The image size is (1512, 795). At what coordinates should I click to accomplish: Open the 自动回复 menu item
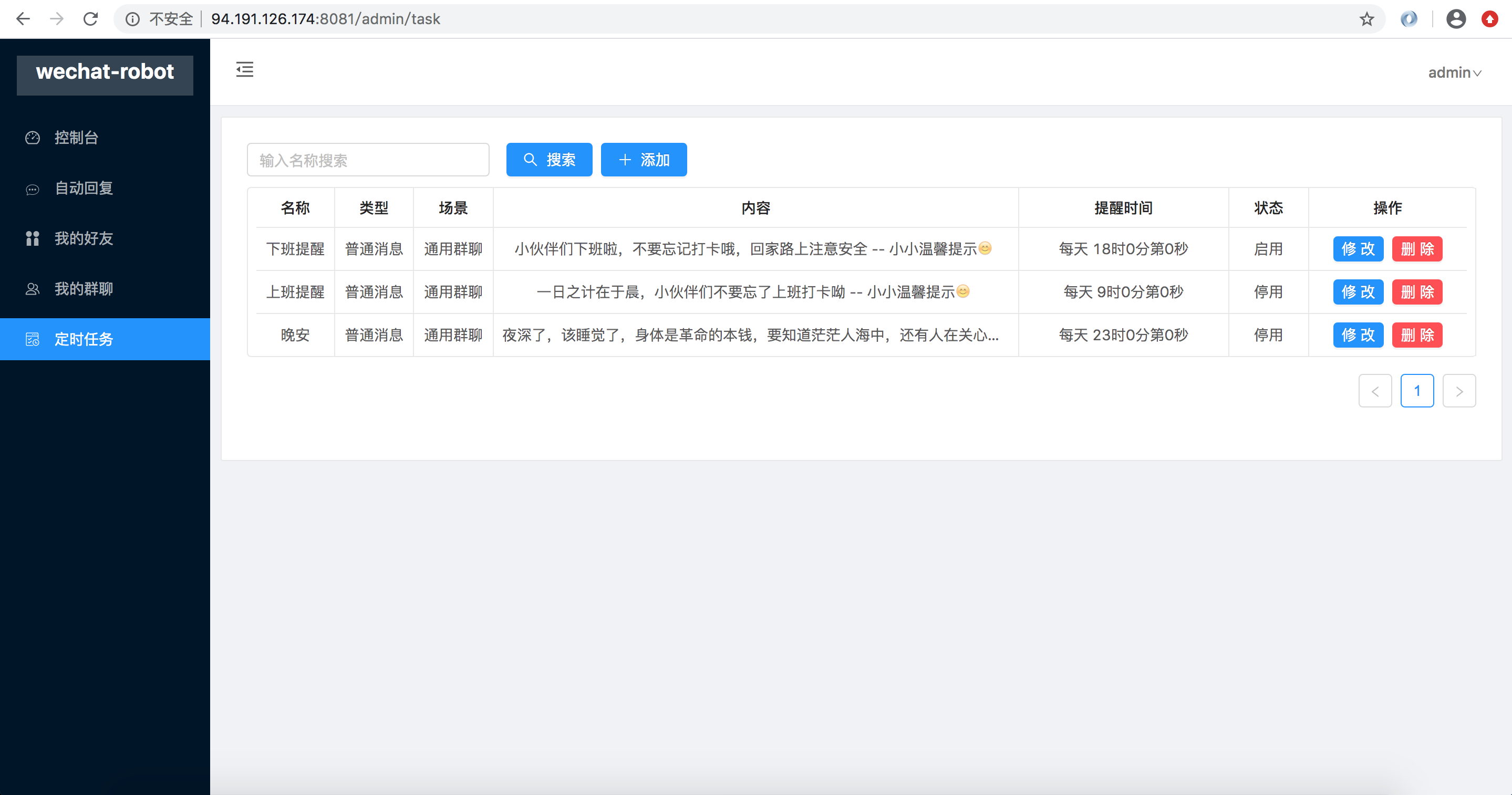[84, 189]
